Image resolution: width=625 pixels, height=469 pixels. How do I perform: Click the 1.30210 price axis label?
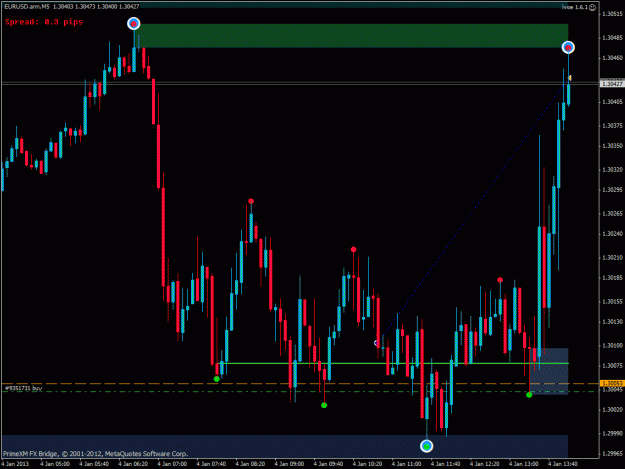(x=613, y=257)
